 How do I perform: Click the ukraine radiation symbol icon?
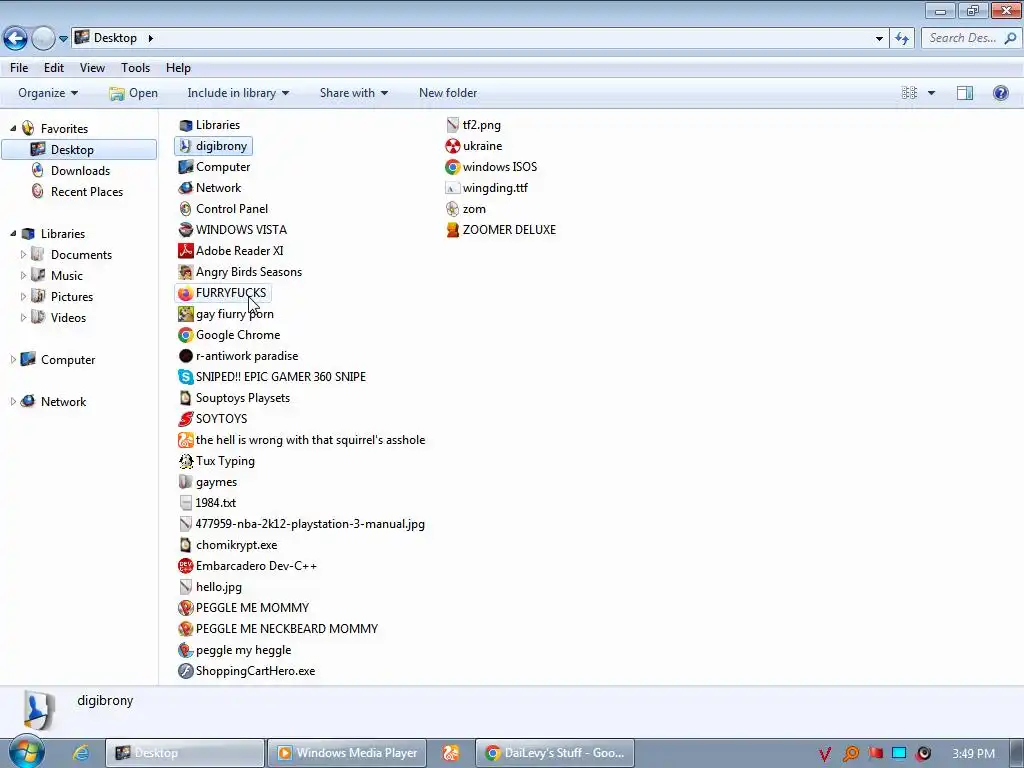coord(453,146)
